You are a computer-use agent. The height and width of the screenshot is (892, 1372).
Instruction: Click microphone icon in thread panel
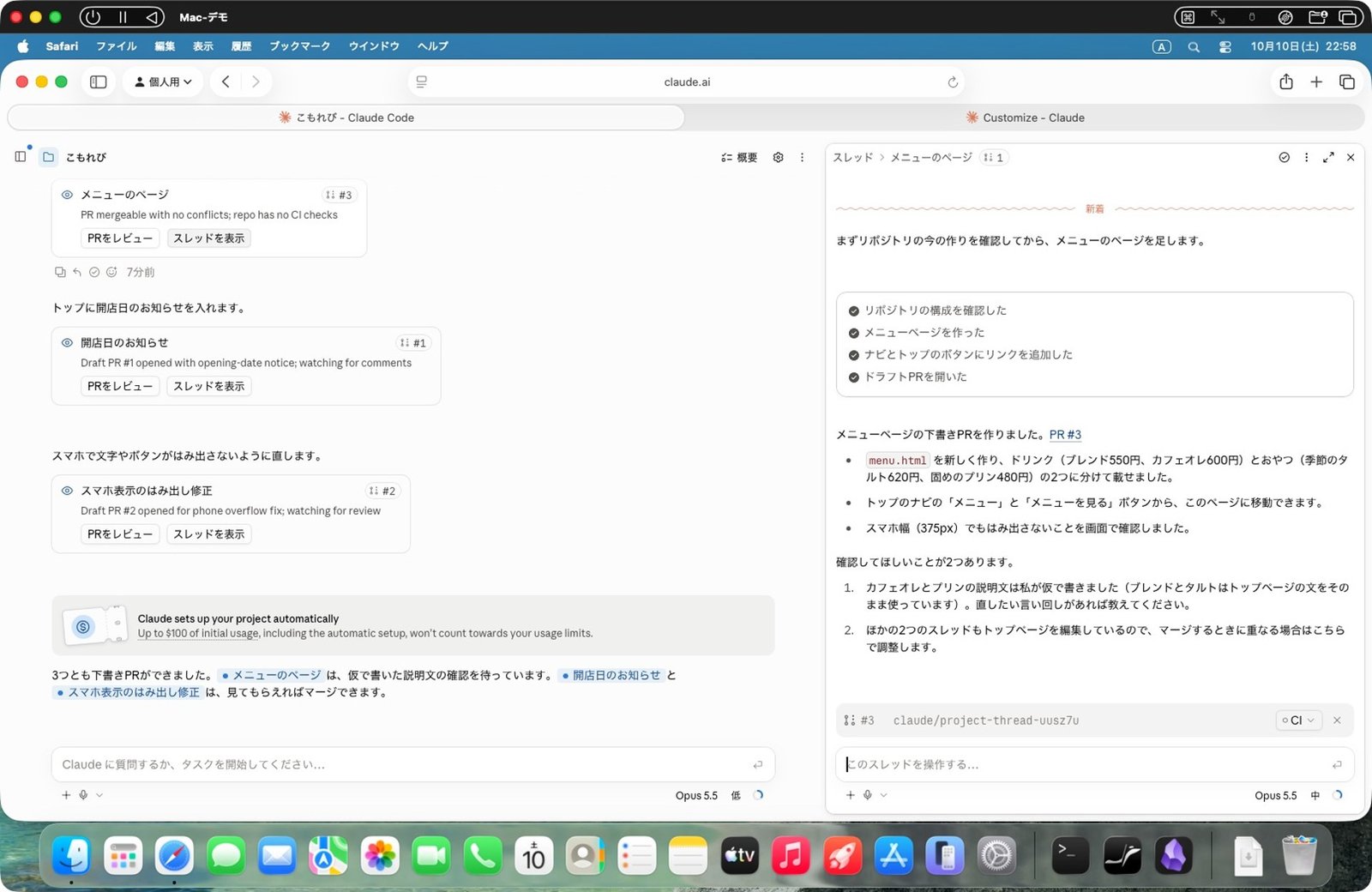[868, 795]
